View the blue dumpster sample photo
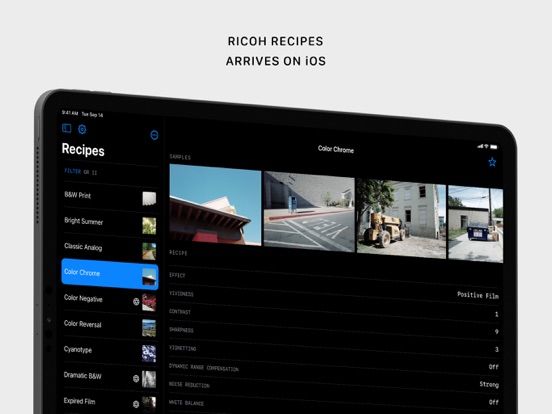The width and height of the screenshot is (552, 414). pyautogui.click(x=476, y=224)
